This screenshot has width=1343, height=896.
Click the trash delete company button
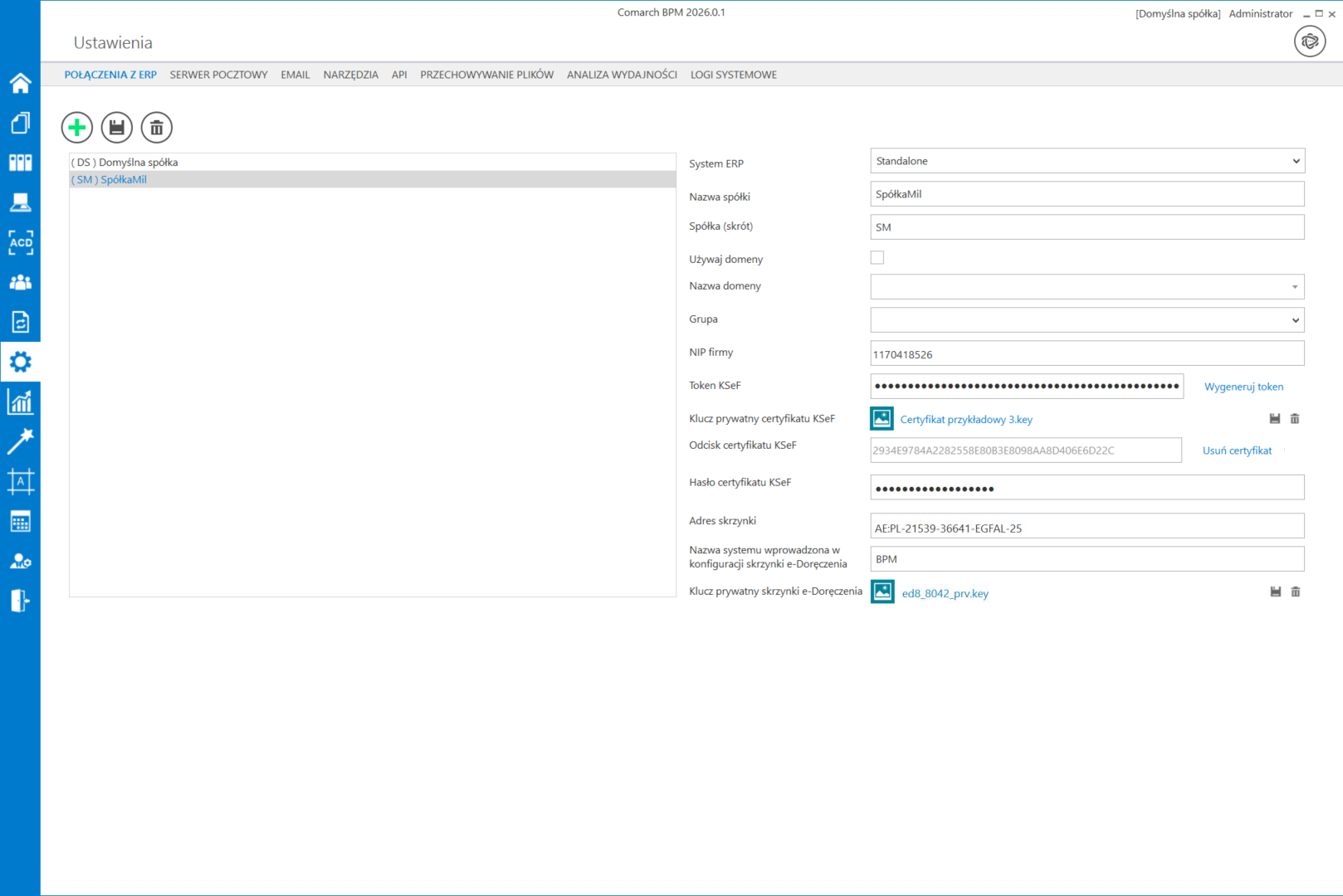coord(157,128)
